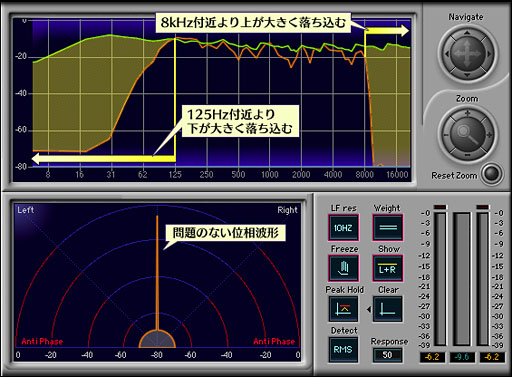Click the Navigate right arrow
Image resolution: width=512 pixels, height=377 pixels.
pyautogui.click(x=489, y=54)
